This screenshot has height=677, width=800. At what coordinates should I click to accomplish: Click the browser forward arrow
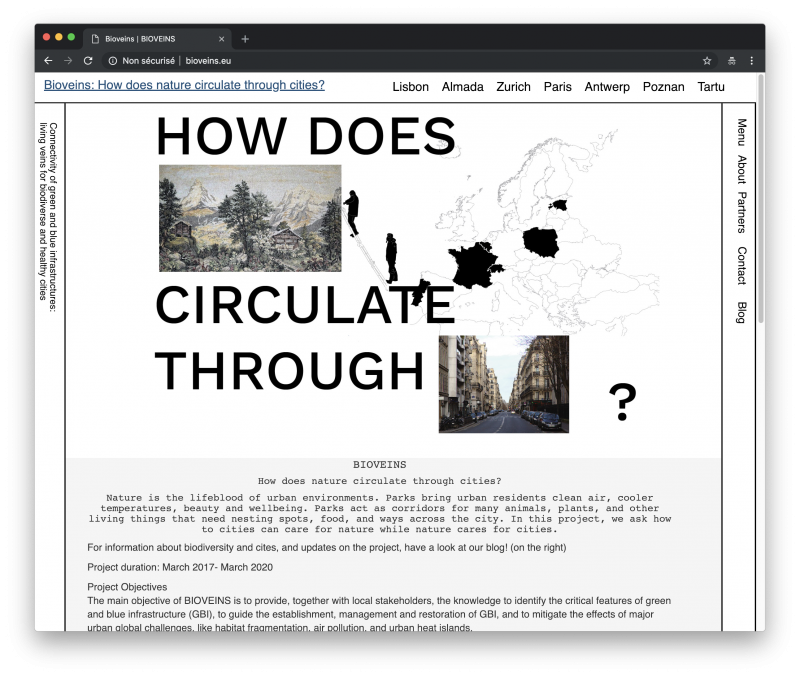tap(68, 61)
